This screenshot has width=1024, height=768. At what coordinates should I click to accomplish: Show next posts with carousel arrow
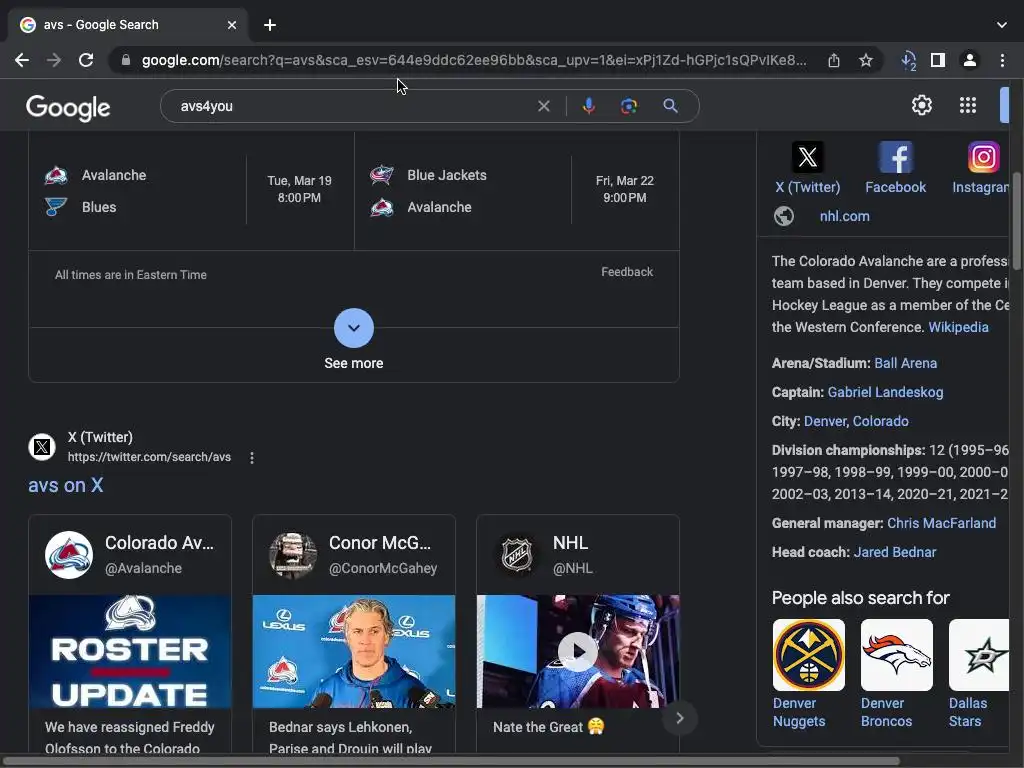(x=680, y=718)
